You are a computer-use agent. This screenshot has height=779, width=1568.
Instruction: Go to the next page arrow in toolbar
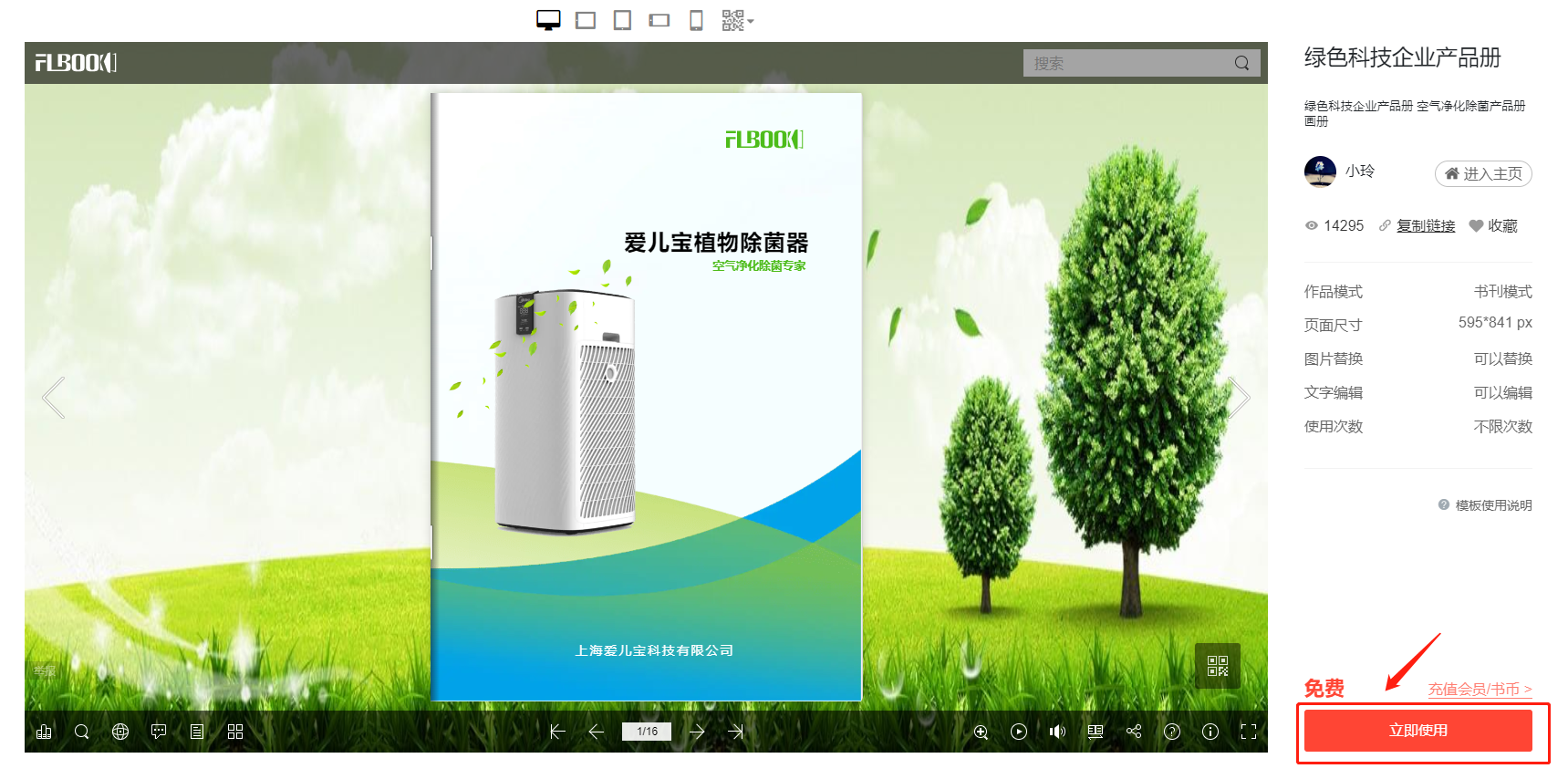(697, 732)
